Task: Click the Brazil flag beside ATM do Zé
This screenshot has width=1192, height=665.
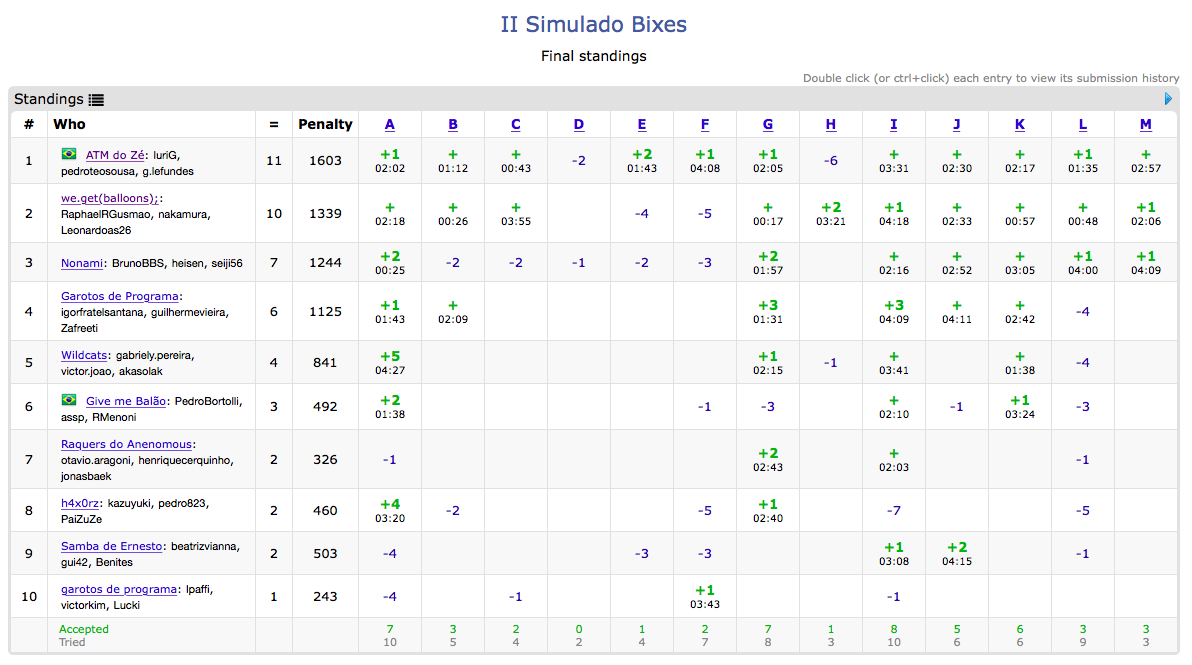Action: coord(69,154)
